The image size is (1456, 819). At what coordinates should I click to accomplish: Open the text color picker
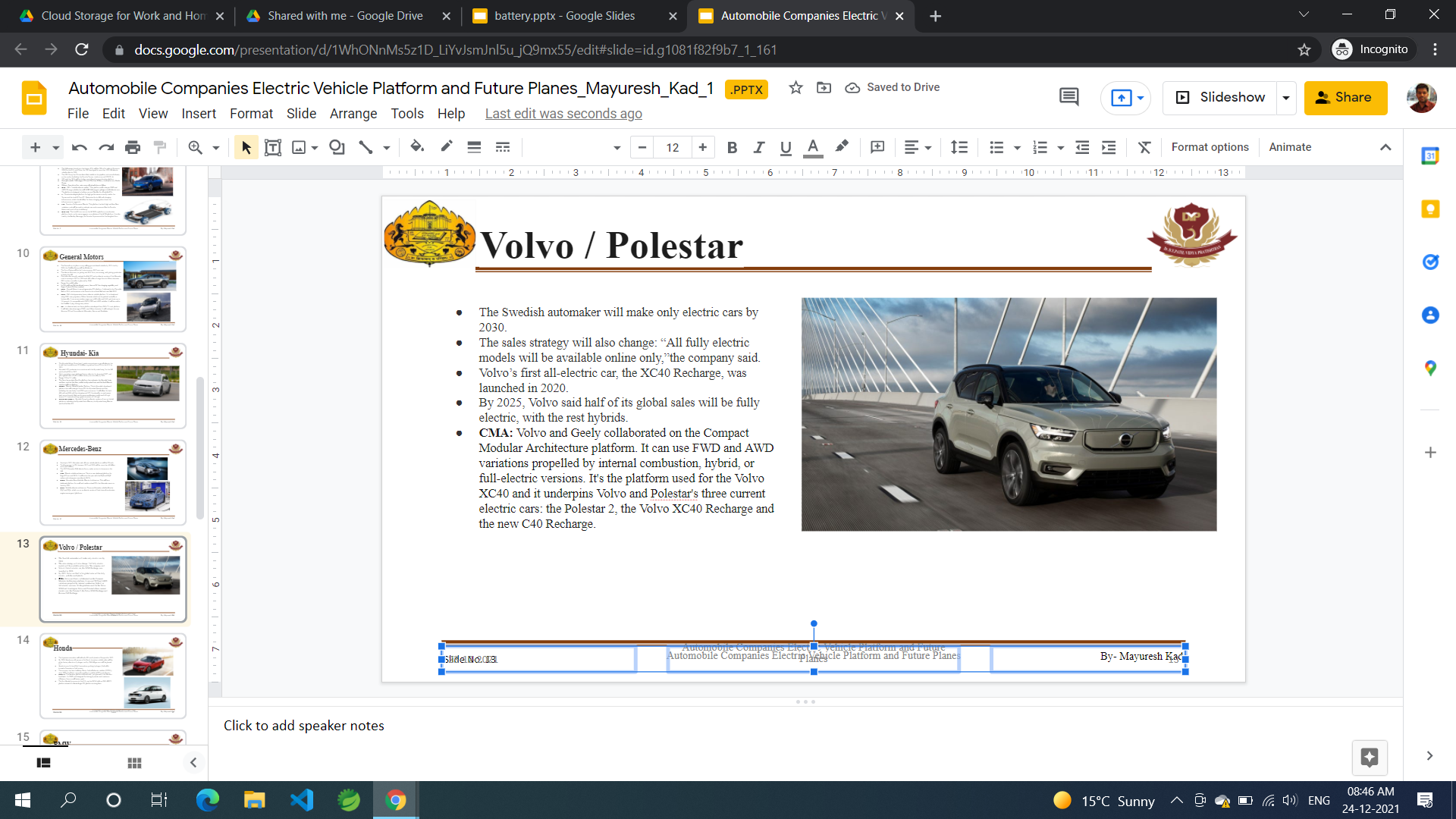813,147
